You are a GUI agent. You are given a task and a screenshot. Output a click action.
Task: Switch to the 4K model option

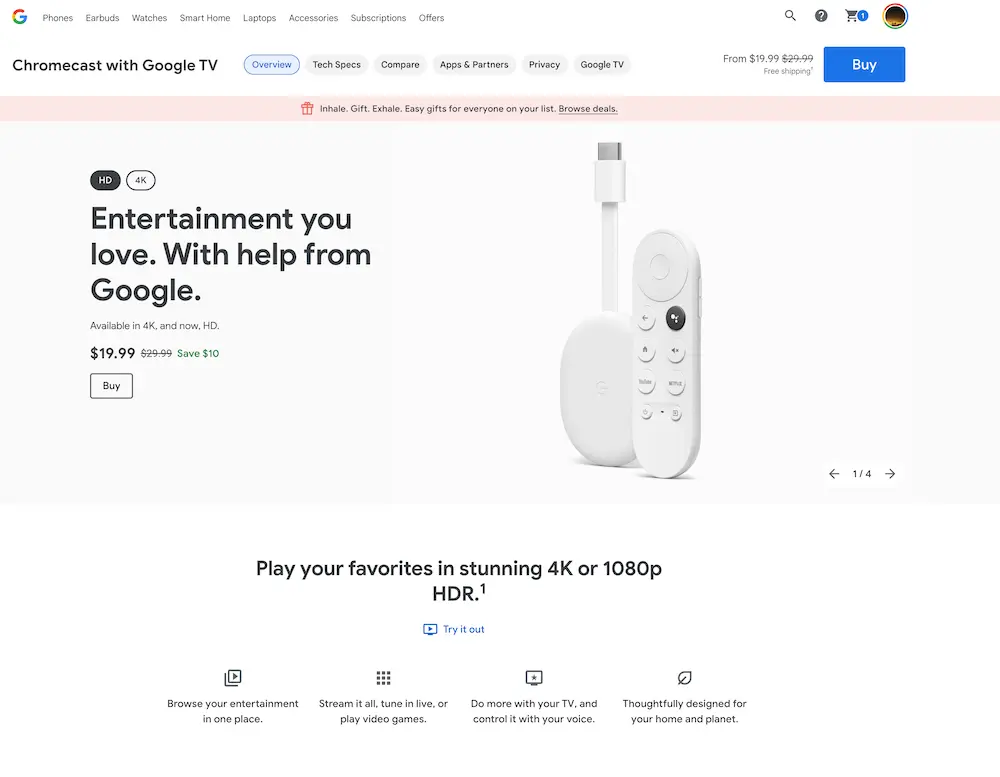point(140,181)
